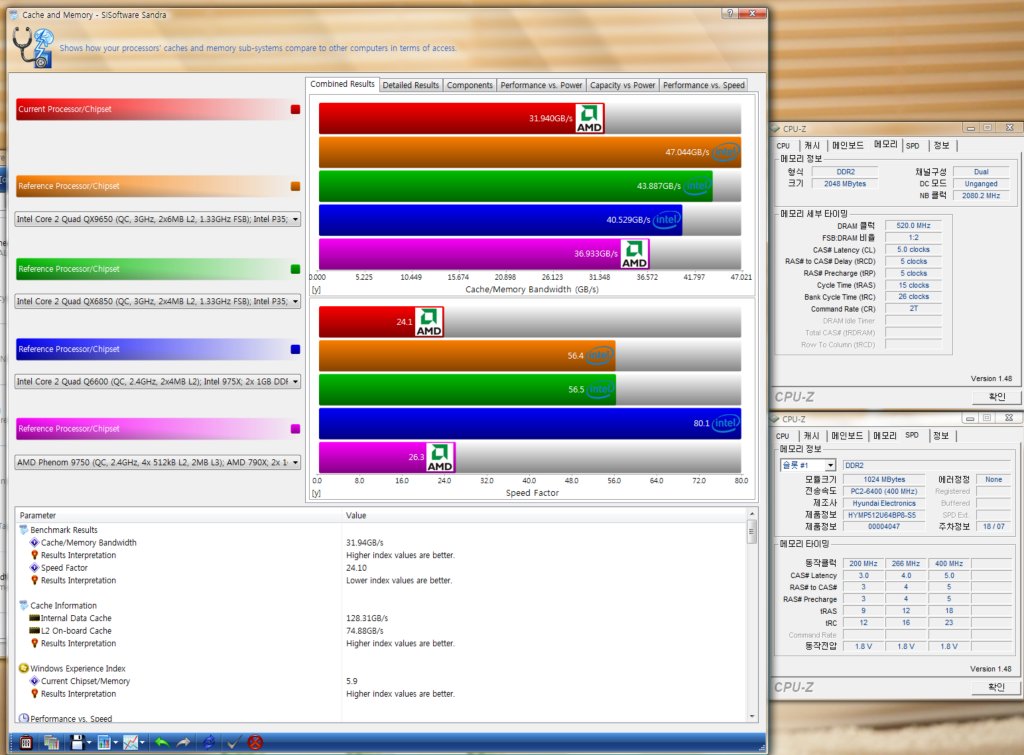Click the Intel logo on the 47.044GB/s bar
Image resolution: width=1024 pixels, height=755 pixels.
tap(725, 152)
